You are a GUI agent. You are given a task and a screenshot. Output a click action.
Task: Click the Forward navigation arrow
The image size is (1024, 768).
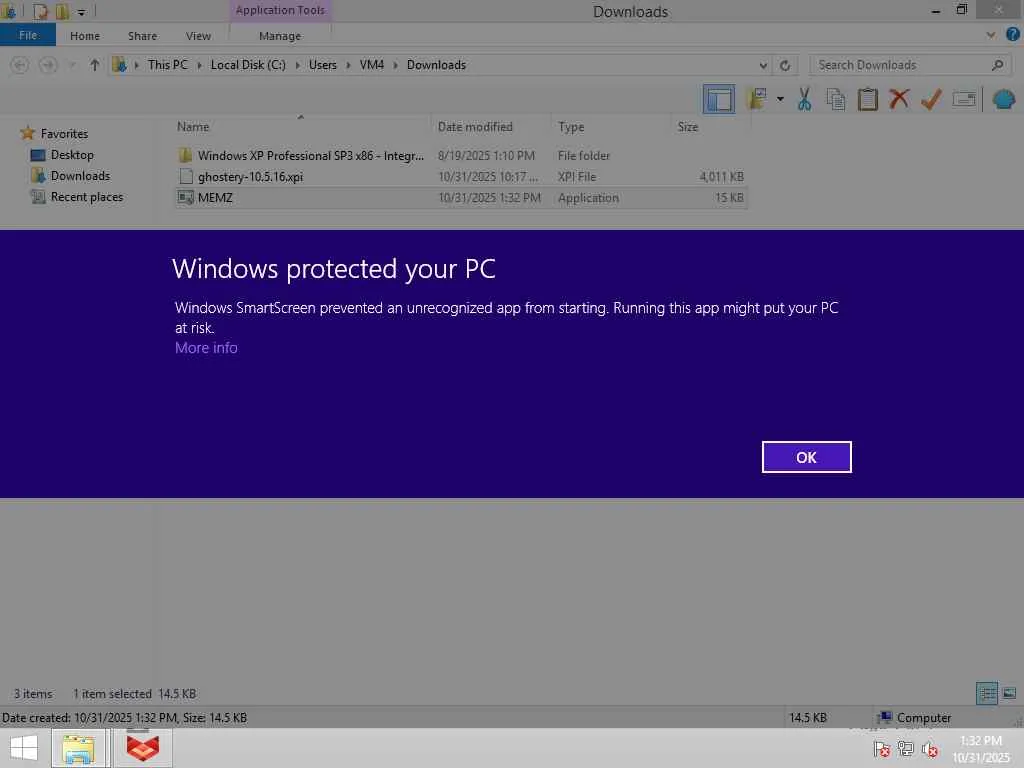coord(48,65)
